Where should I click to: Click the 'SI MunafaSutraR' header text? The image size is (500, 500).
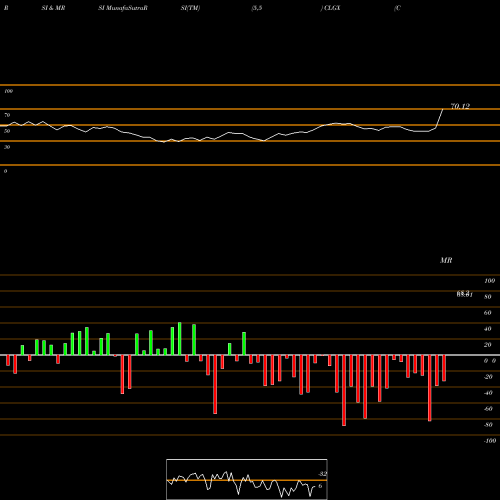pyautogui.click(x=123, y=8)
